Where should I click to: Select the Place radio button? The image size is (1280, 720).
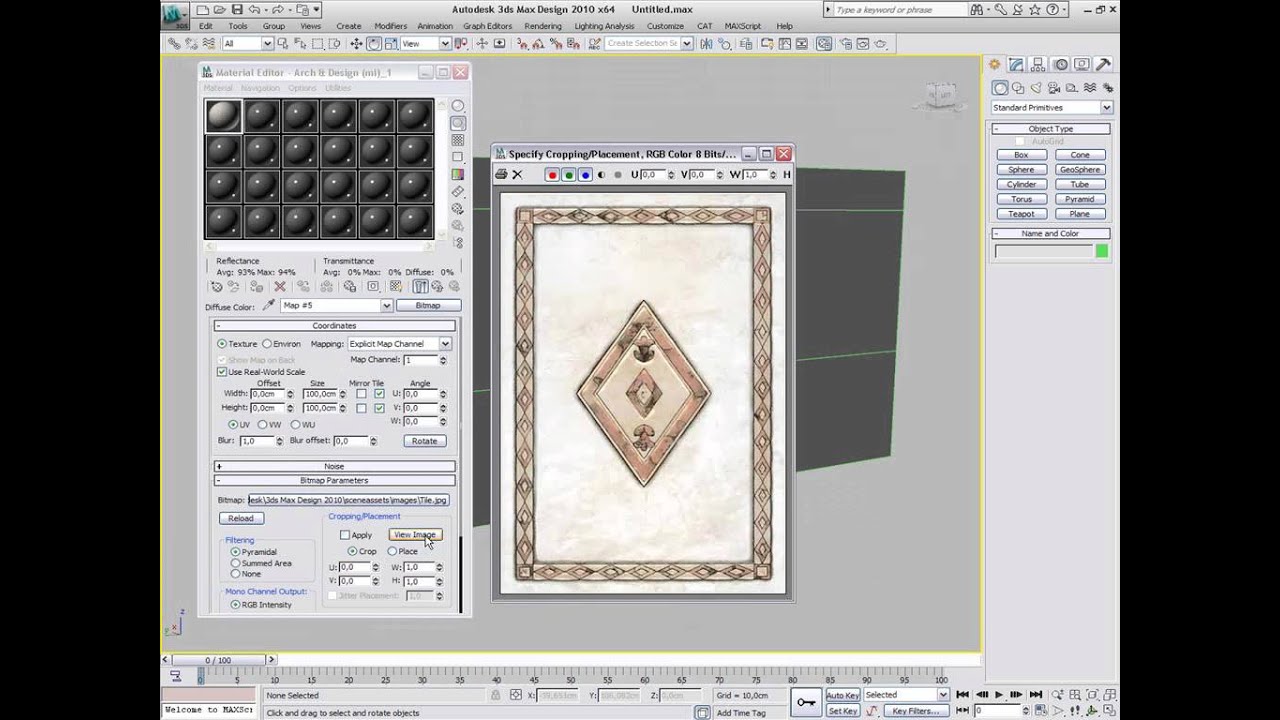tap(392, 551)
